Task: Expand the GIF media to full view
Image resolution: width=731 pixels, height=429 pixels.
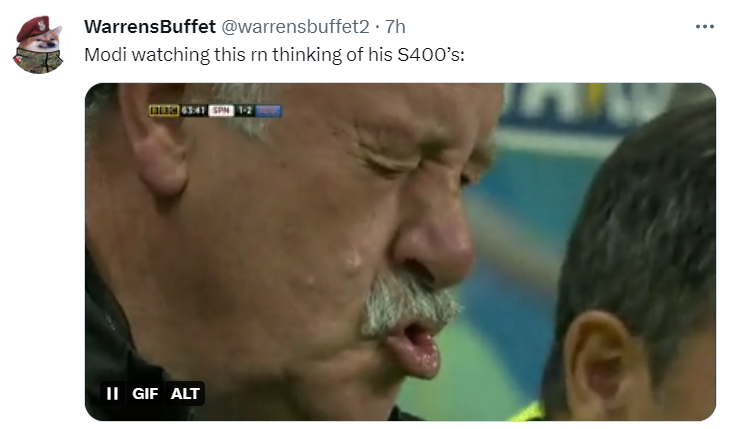Action: point(400,252)
